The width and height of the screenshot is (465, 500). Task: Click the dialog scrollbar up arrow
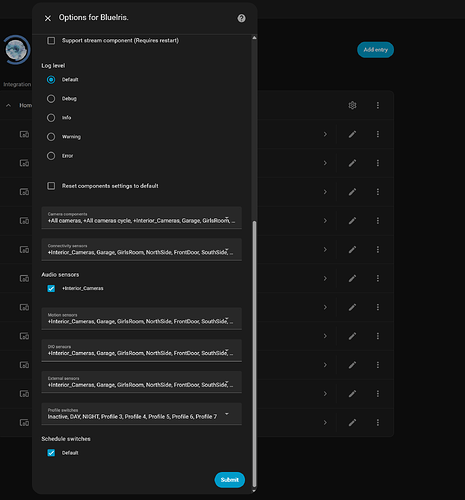pyautogui.click(x=254, y=38)
